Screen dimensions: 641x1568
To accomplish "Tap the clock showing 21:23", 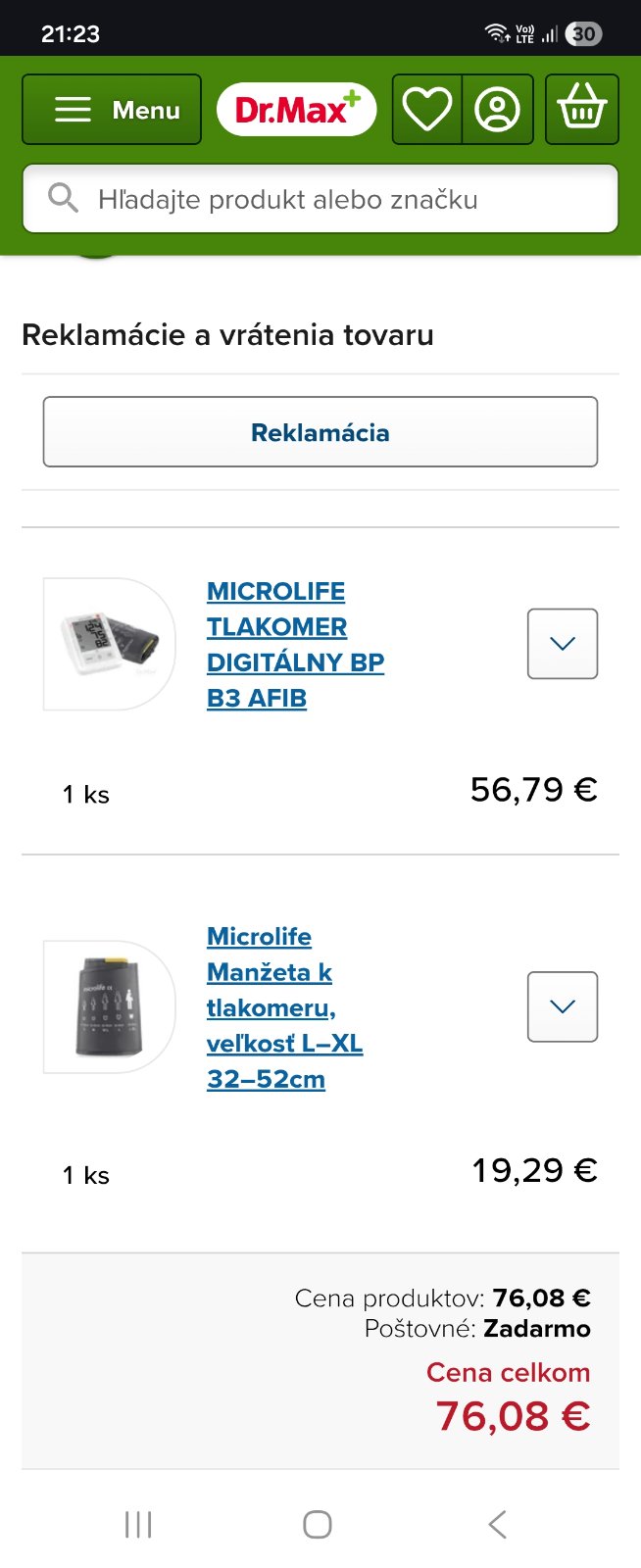I will [x=71, y=34].
